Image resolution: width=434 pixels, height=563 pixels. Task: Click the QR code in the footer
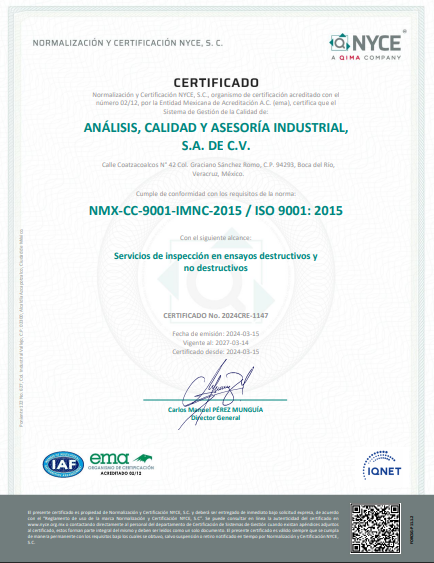point(375,528)
